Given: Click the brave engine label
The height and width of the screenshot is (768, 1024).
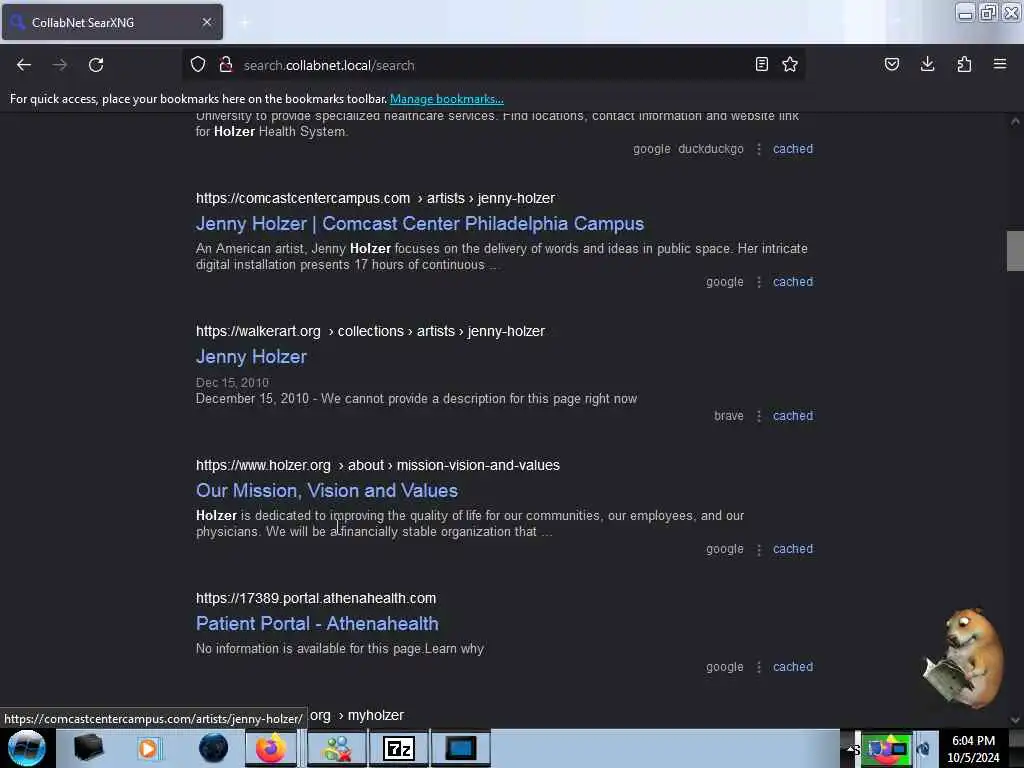Looking at the screenshot, I should point(729,416).
